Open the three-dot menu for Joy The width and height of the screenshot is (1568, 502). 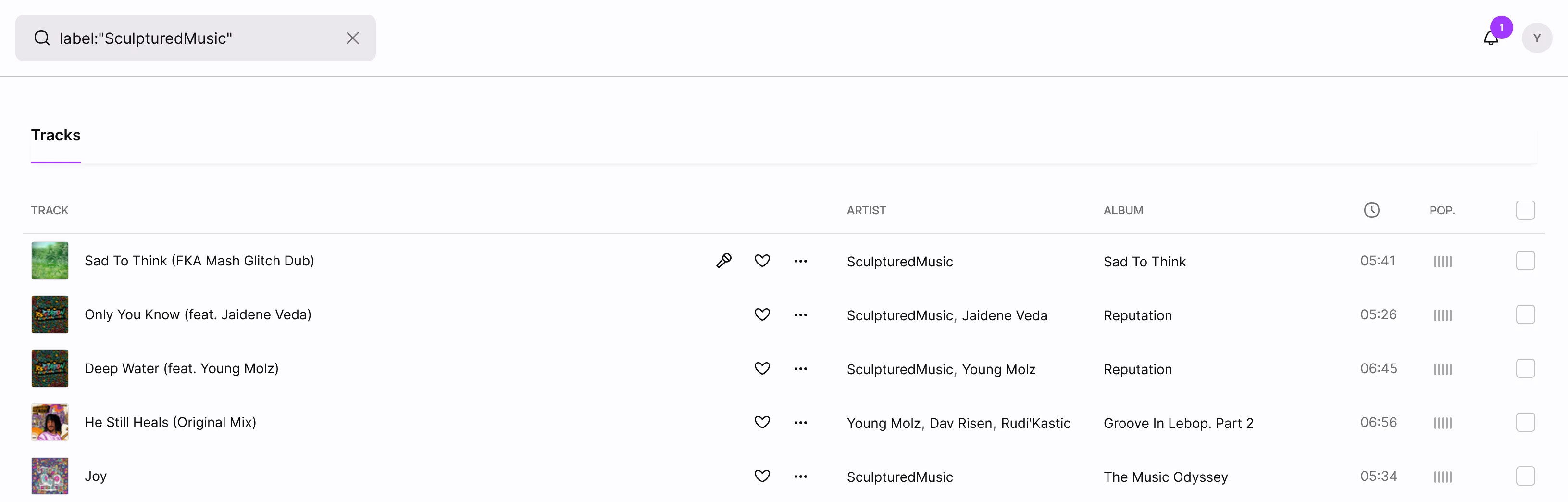click(x=800, y=477)
